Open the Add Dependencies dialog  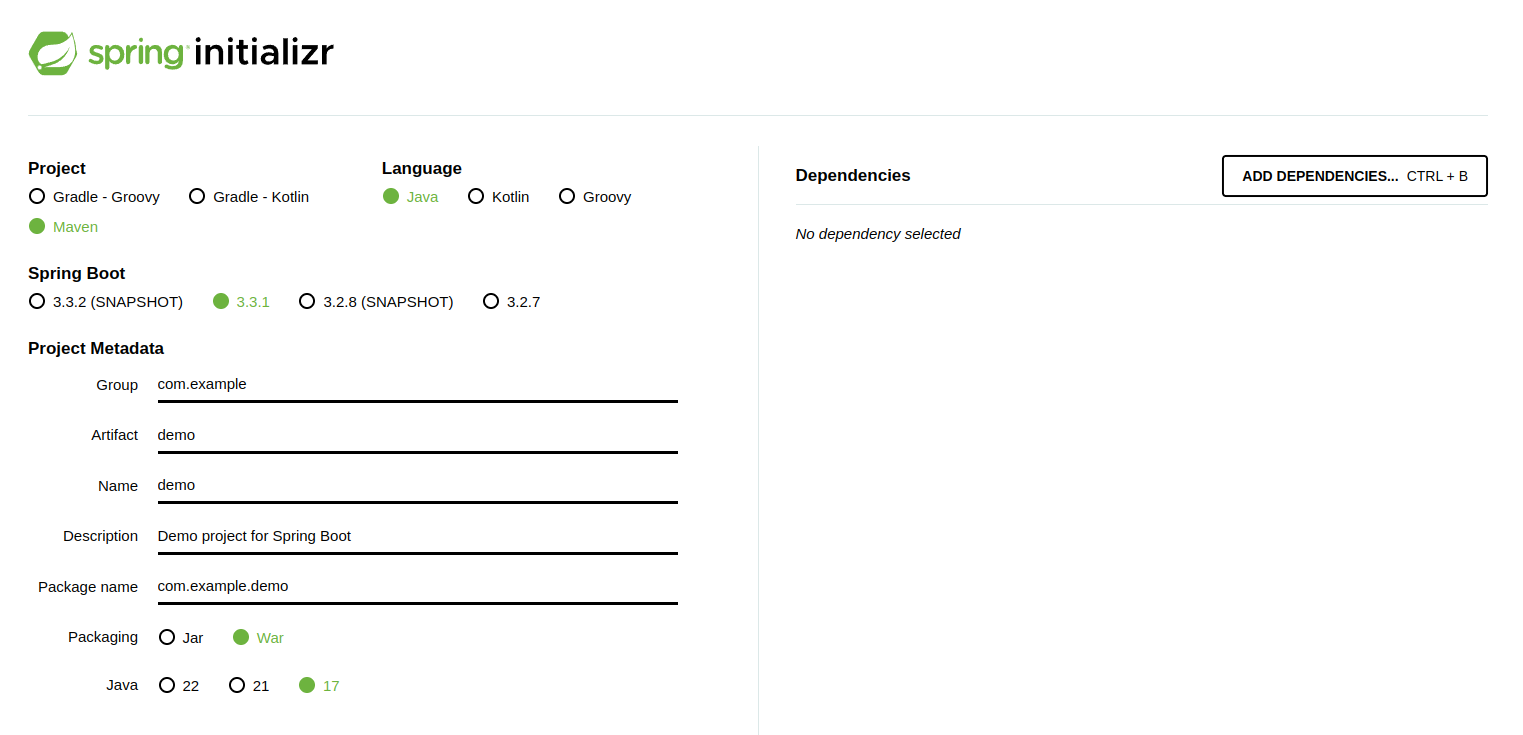[x=1355, y=176]
